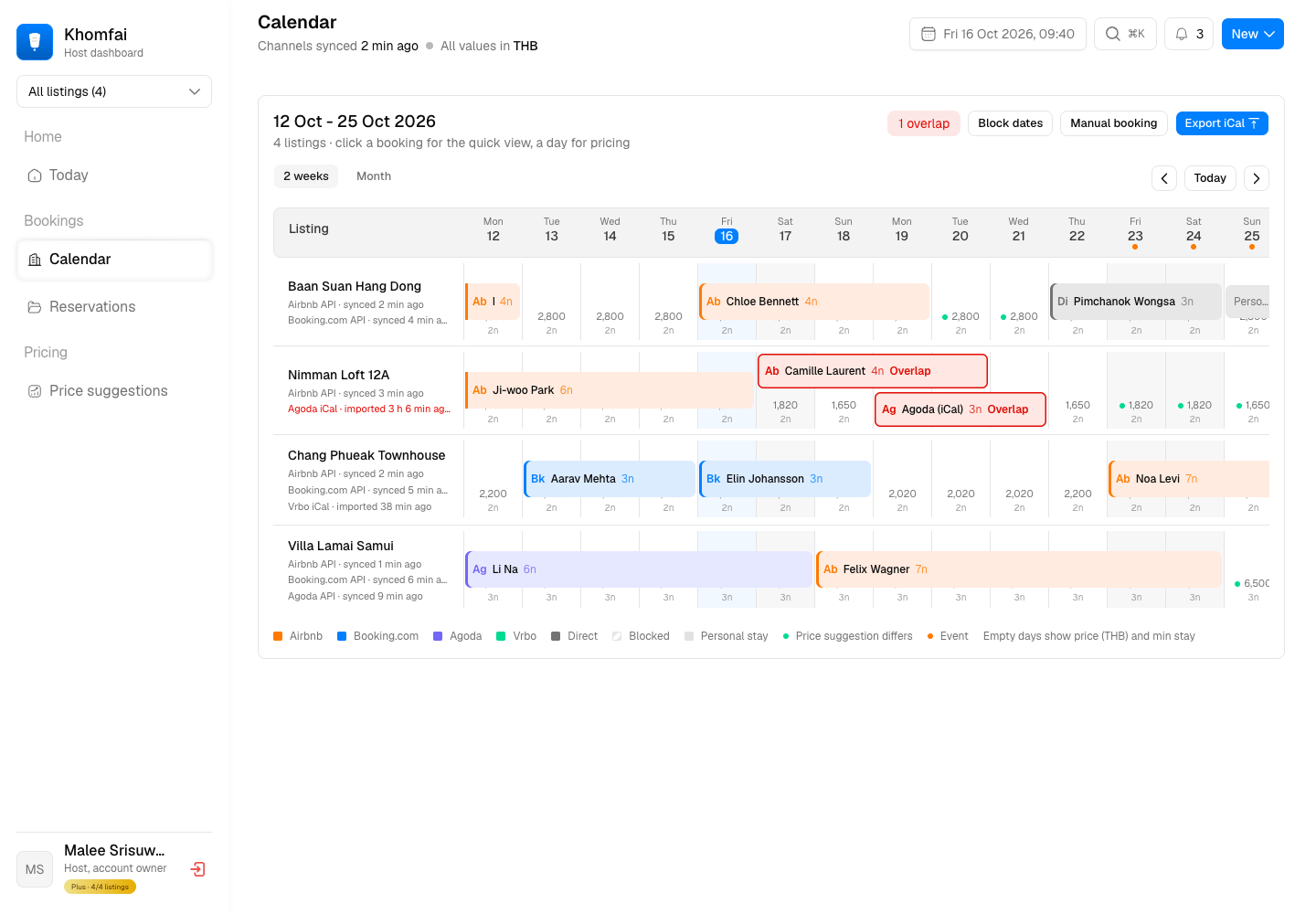
Task: Click Malee Srisuw... account name
Action: [114, 850]
